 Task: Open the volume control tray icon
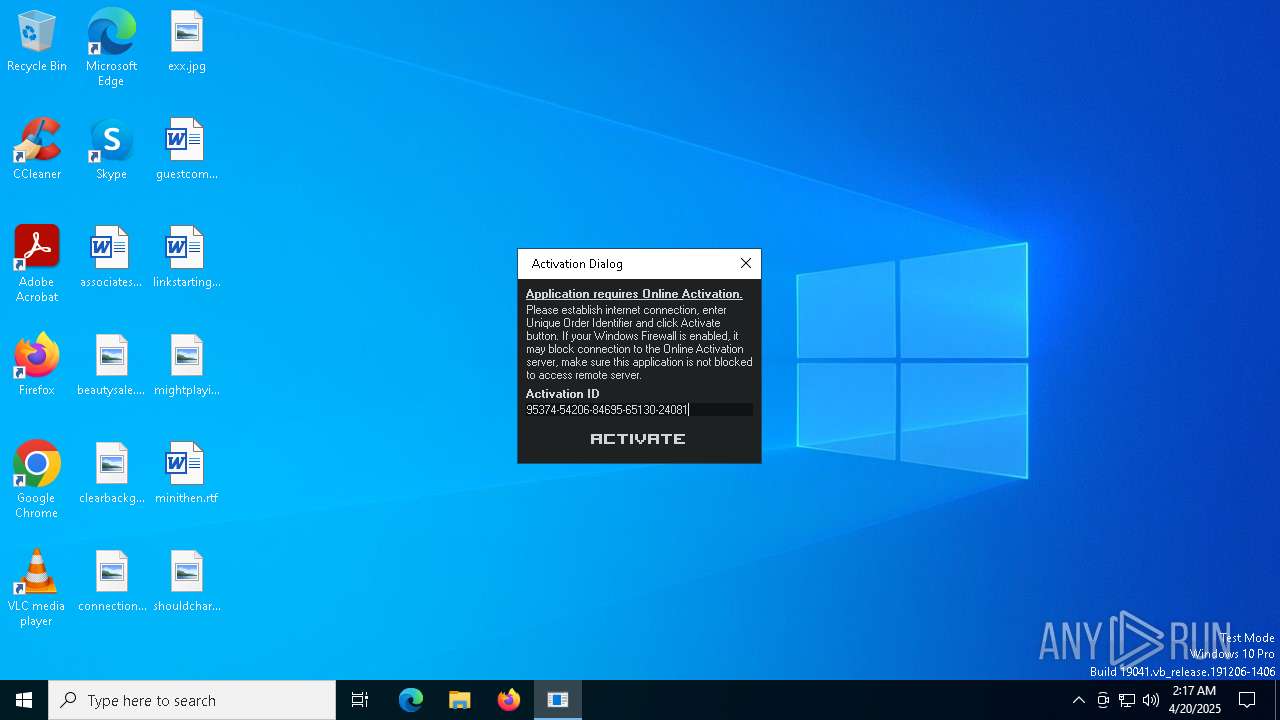tap(1151, 700)
